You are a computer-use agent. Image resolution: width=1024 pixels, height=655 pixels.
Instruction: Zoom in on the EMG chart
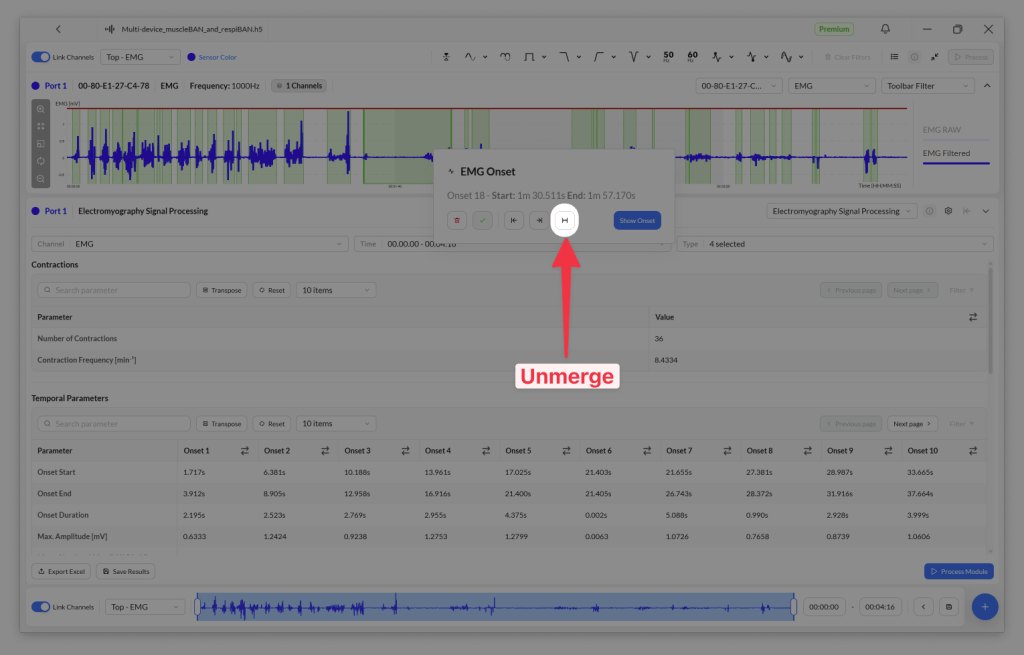click(40, 109)
